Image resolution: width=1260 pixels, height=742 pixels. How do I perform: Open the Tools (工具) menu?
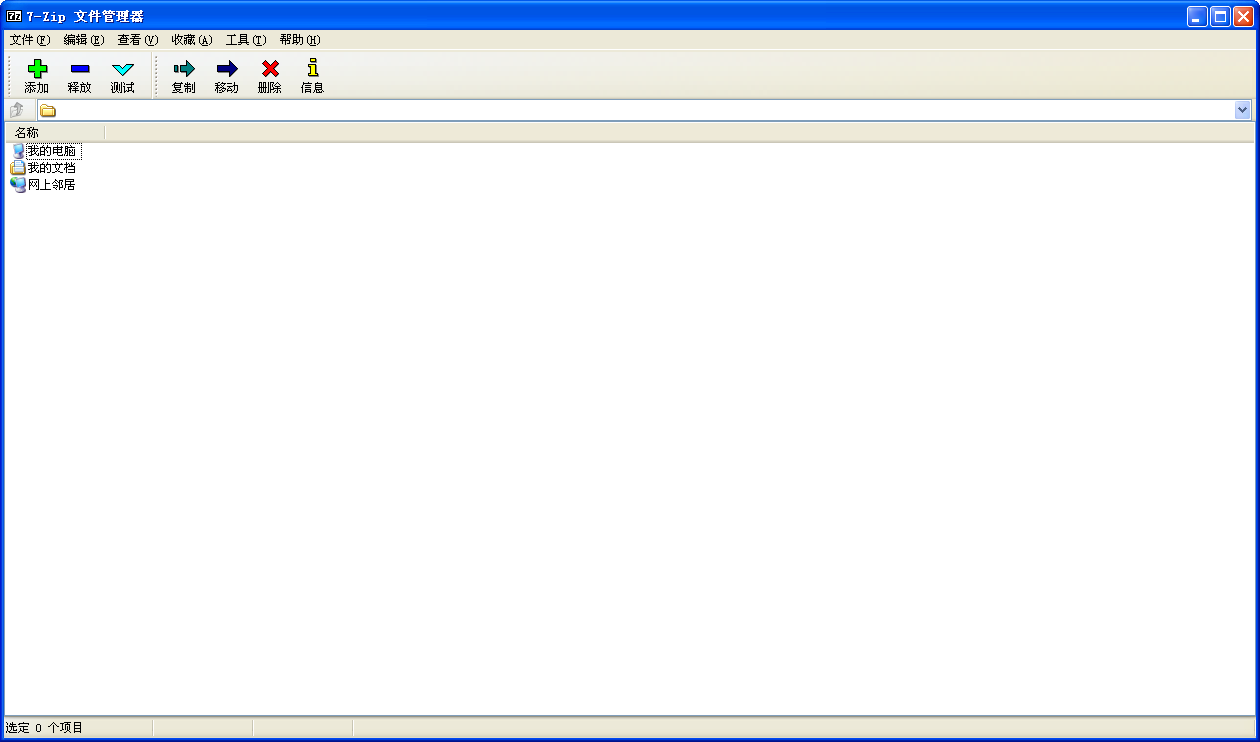pyautogui.click(x=245, y=40)
